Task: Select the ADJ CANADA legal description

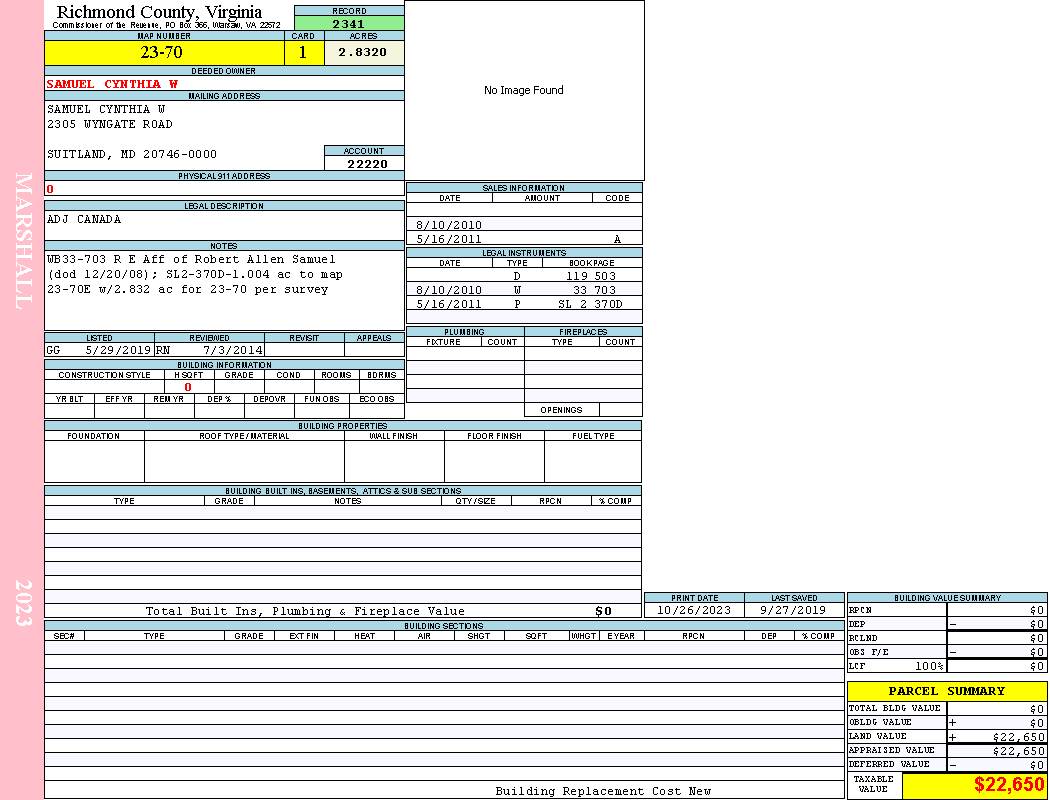Action: click(84, 219)
